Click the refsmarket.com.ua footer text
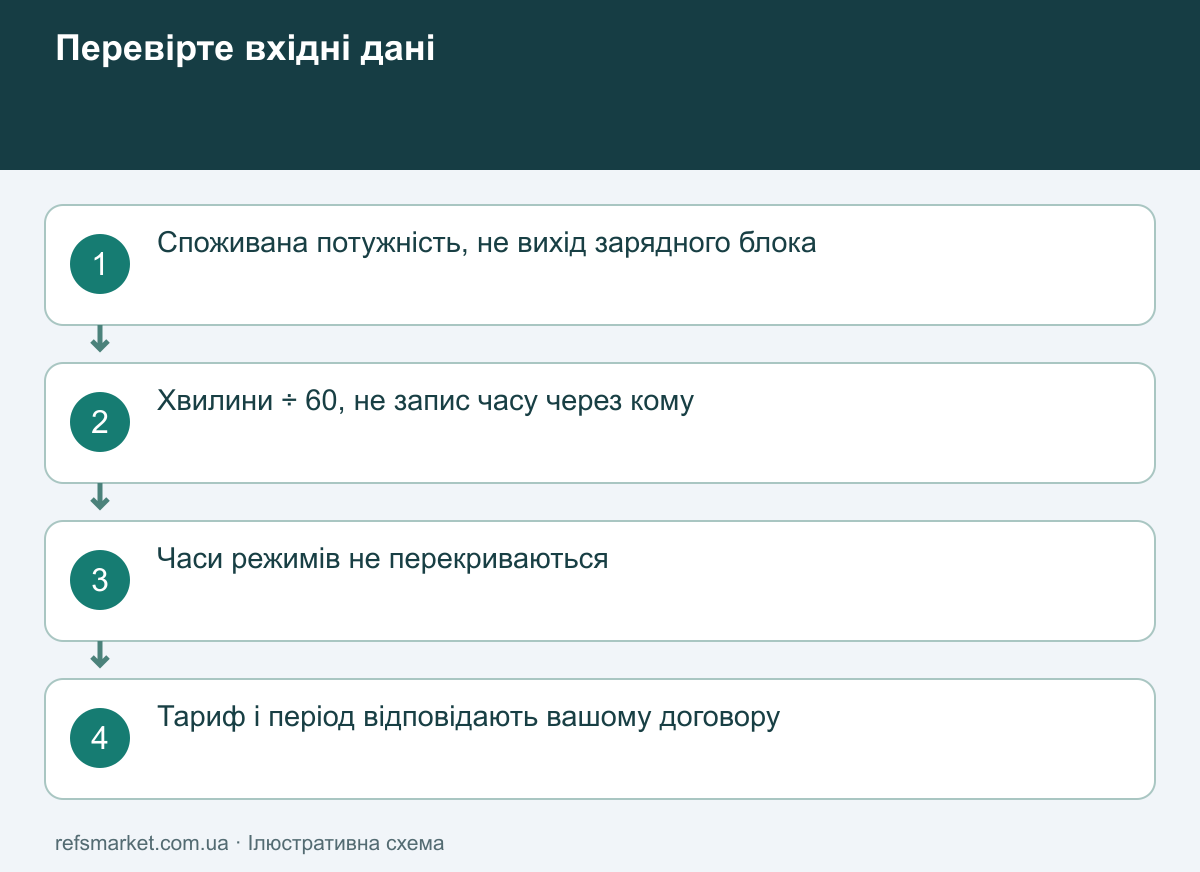 142,843
